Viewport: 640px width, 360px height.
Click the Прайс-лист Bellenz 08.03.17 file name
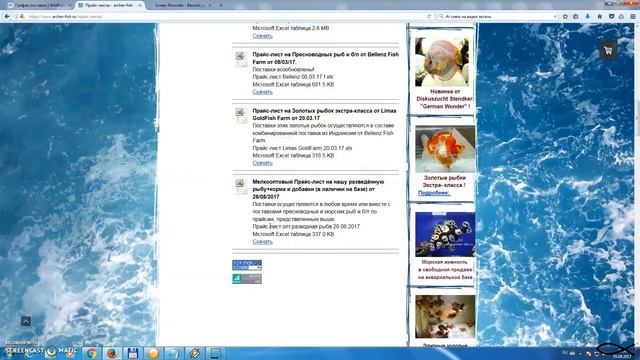point(293,77)
